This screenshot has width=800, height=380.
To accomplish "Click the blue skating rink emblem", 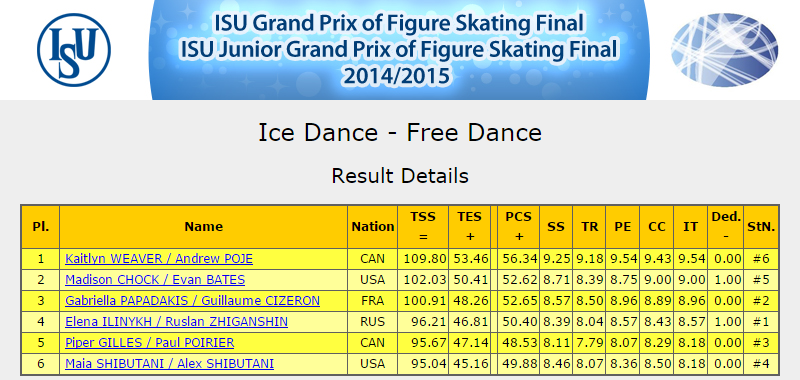I will pyautogui.click(x=724, y=50).
